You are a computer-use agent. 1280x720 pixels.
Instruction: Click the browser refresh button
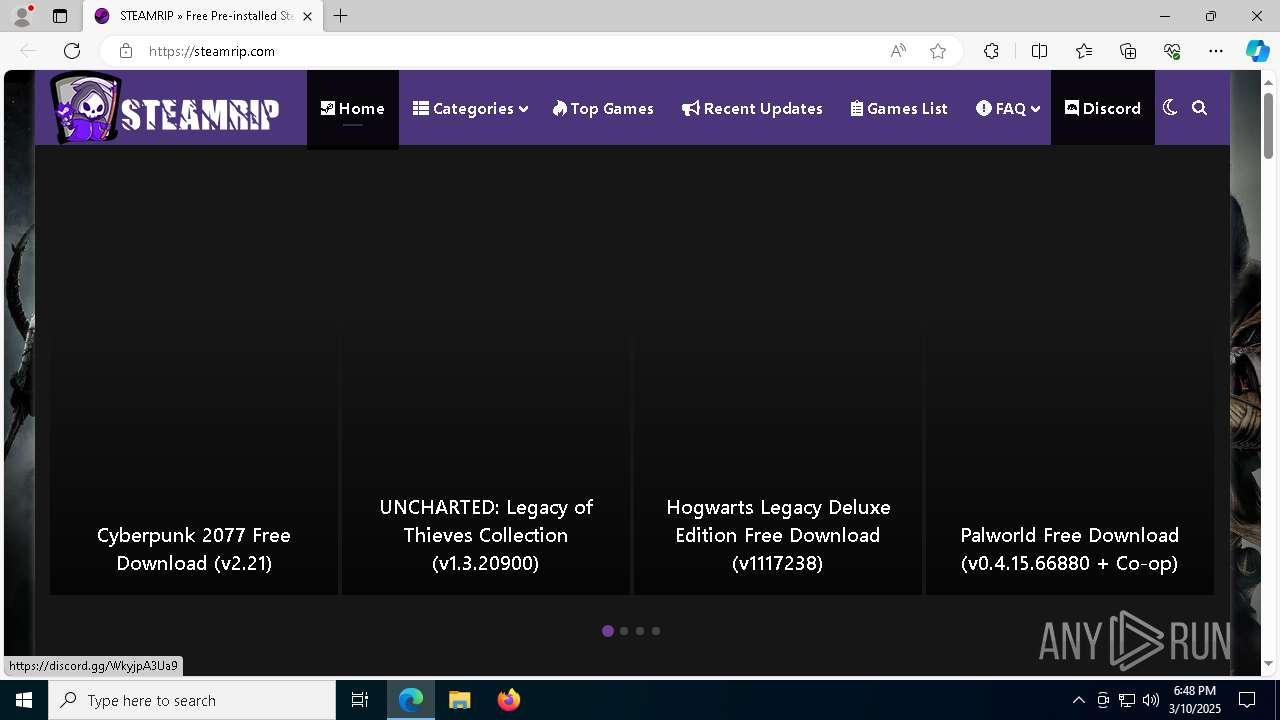pyautogui.click(x=72, y=51)
